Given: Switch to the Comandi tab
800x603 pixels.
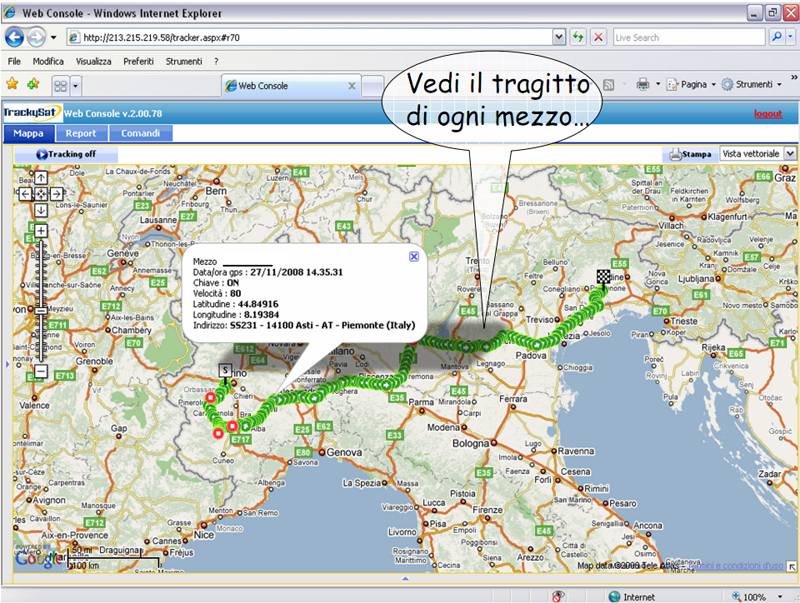Looking at the screenshot, I should pos(140,133).
